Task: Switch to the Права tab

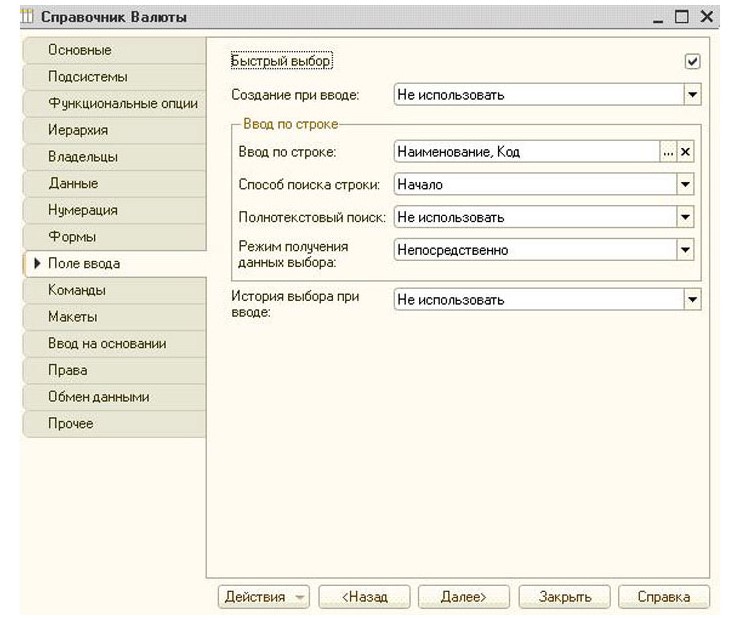Action: pos(68,370)
